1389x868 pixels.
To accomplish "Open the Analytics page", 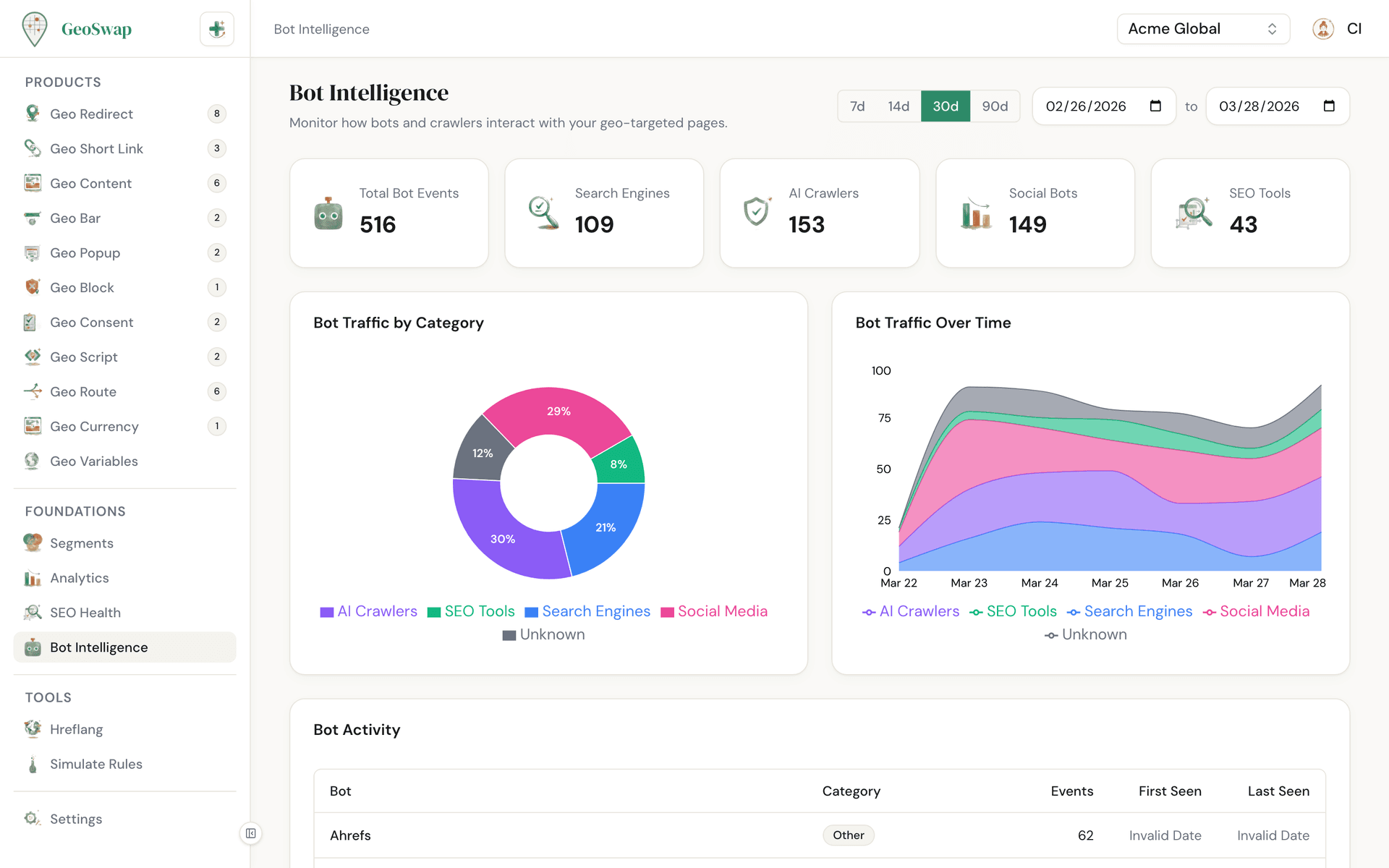I will (80, 578).
